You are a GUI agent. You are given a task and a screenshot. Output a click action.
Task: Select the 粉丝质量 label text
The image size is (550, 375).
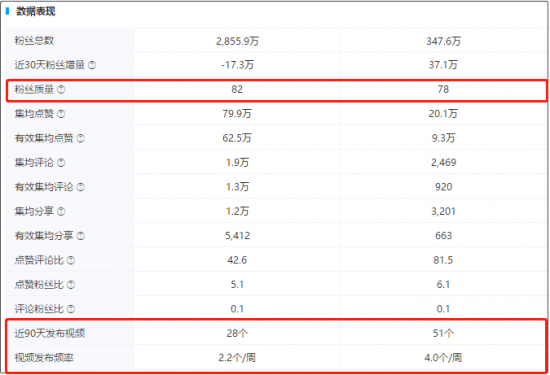[34, 89]
